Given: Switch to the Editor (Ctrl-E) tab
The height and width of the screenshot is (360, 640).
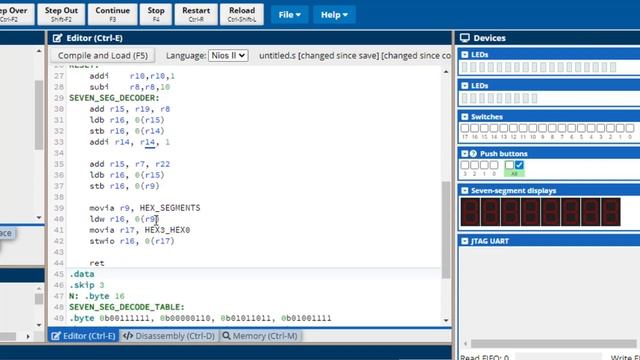Looking at the screenshot, I should pos(84,336).
